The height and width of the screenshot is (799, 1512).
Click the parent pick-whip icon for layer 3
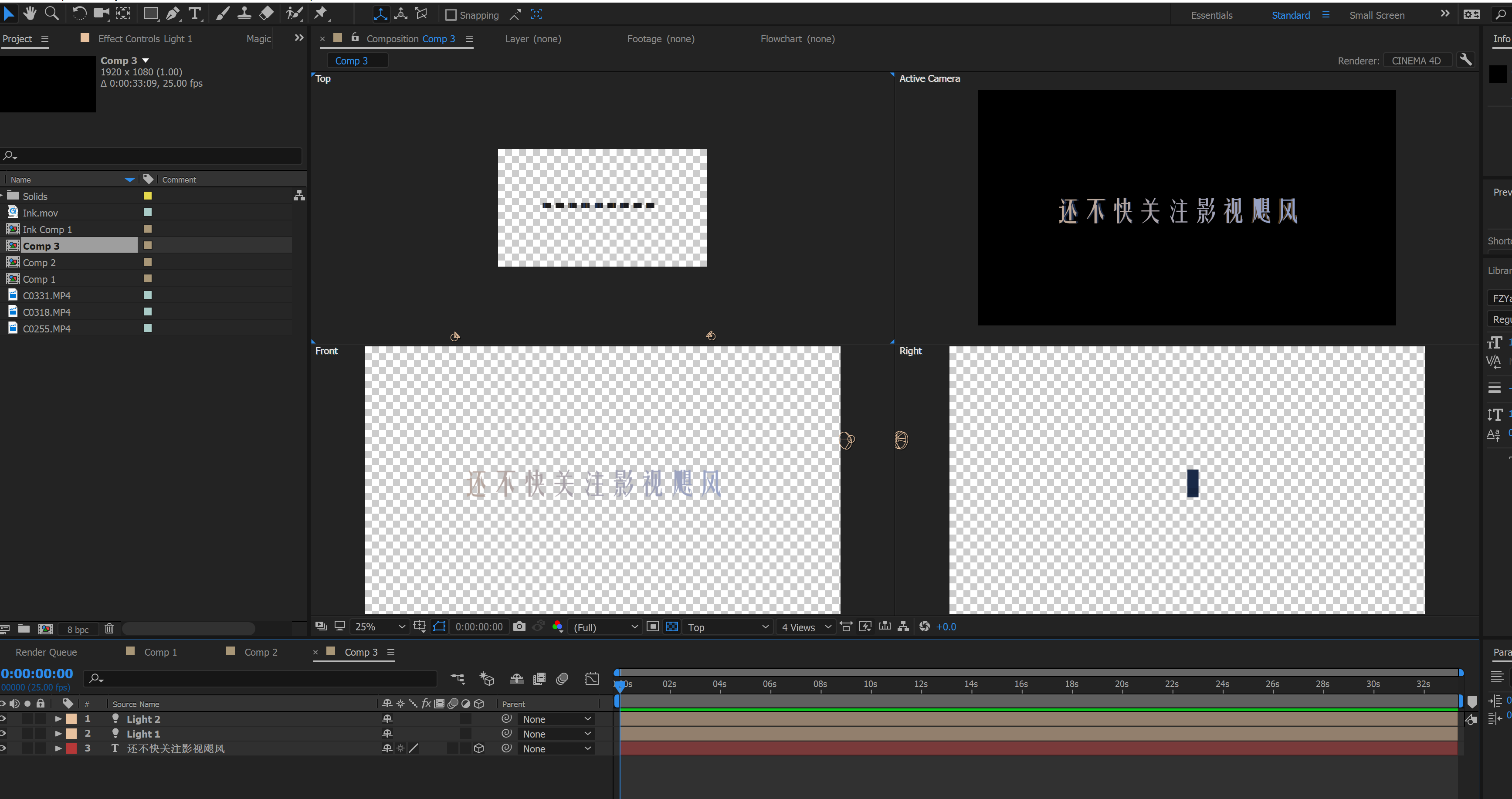(505, 748)
